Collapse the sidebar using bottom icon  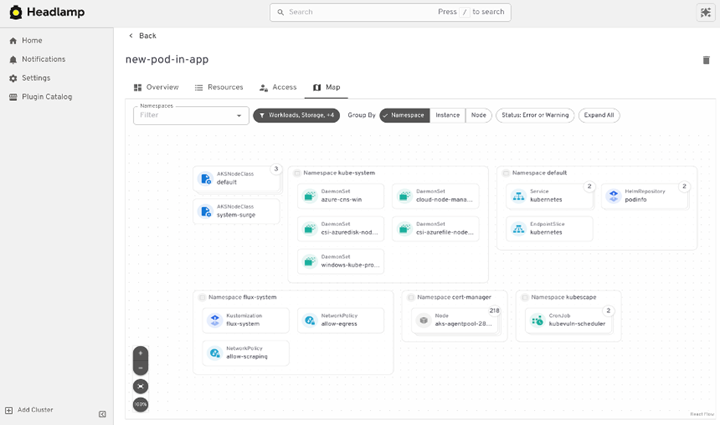pos(102,414)
